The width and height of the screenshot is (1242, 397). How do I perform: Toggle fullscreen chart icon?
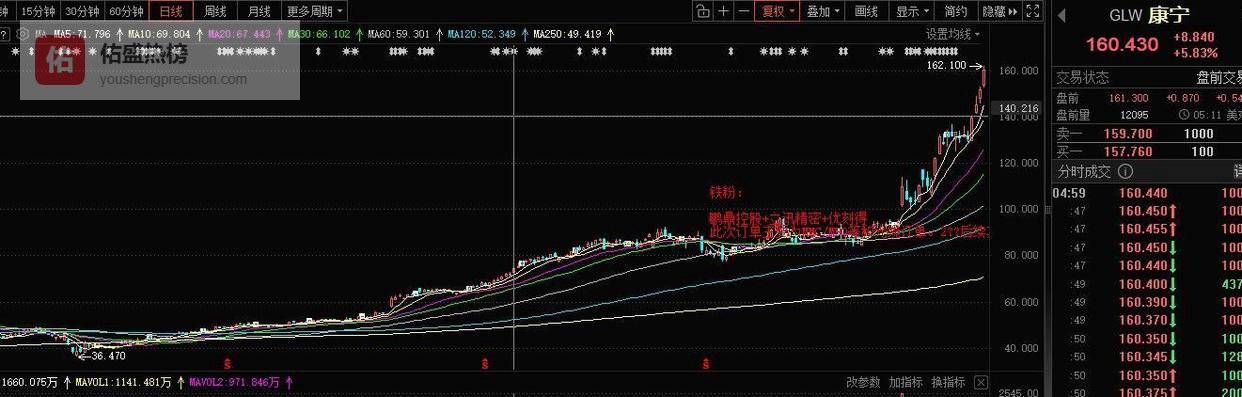coord(1032,11)
